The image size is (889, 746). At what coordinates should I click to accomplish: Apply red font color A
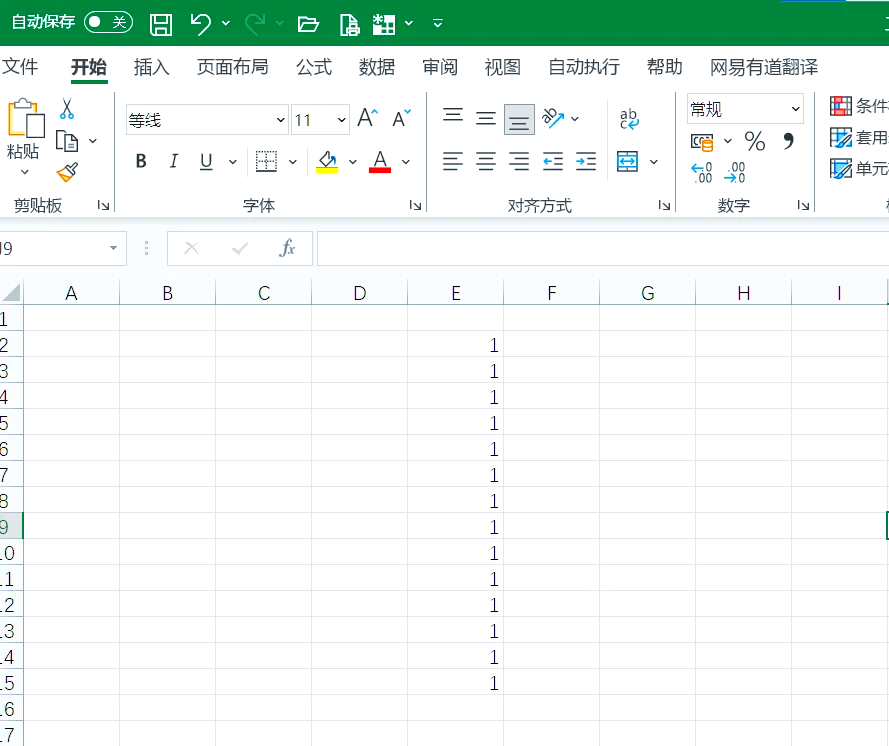380,162
